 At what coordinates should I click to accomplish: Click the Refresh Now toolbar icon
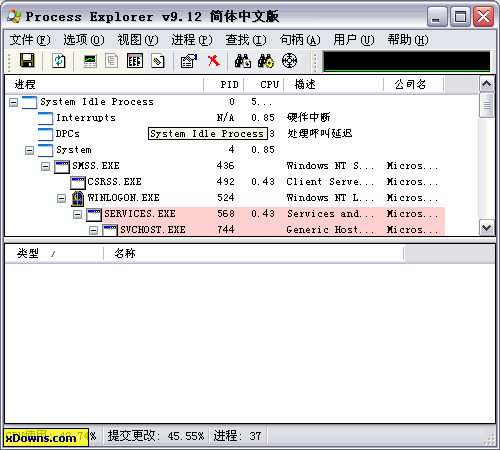coord(59,61)
